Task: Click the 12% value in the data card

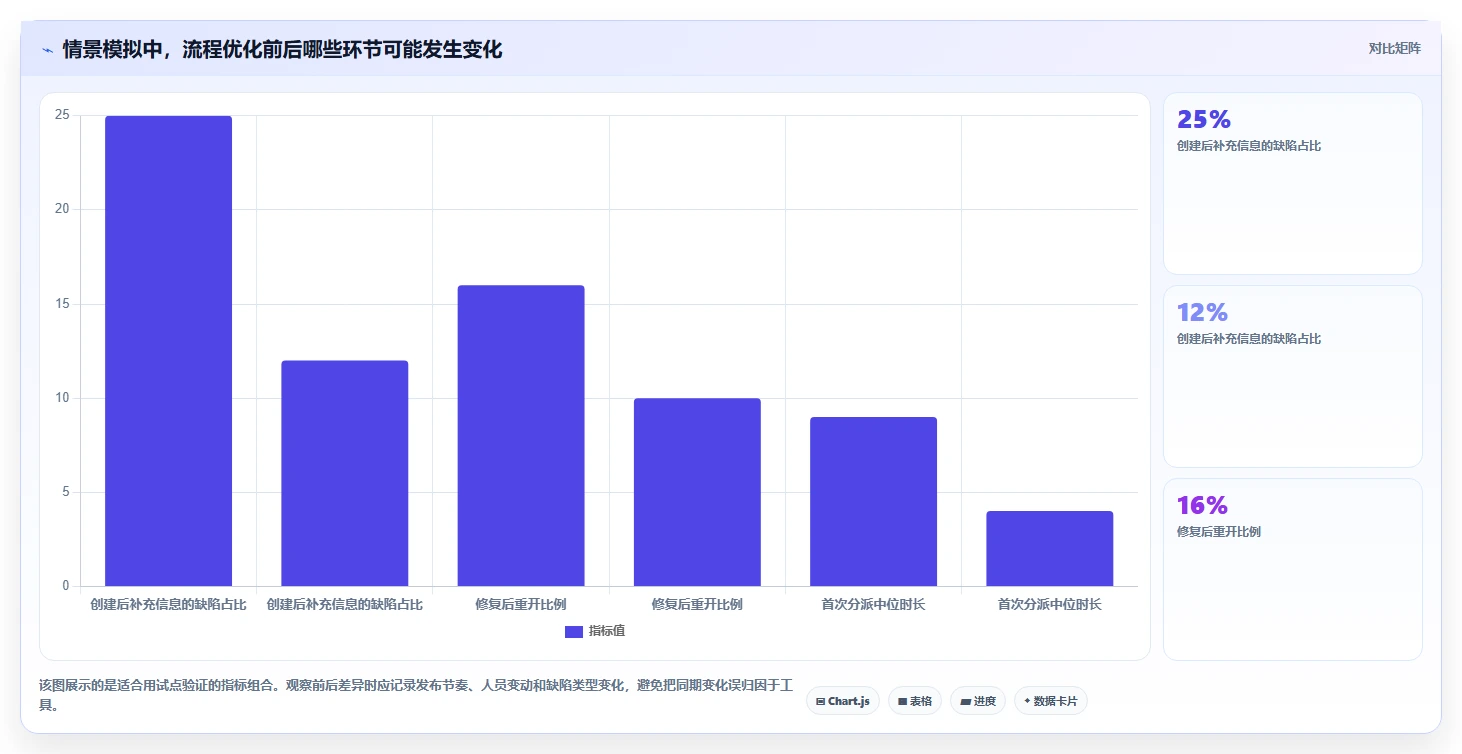Action: tap(1202, 312)
